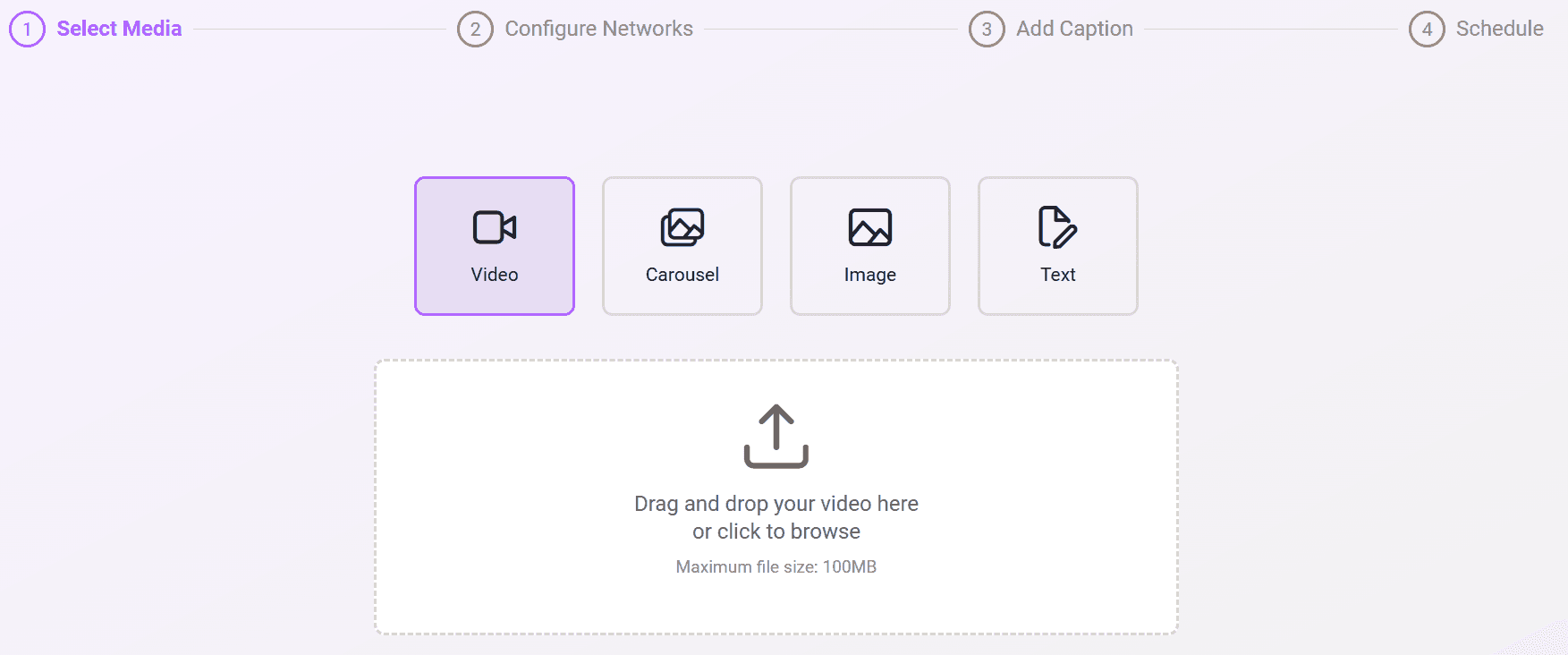Toggle selection of the Carousel card
Screen dimensions: 1568x655
tap(682, 246)
